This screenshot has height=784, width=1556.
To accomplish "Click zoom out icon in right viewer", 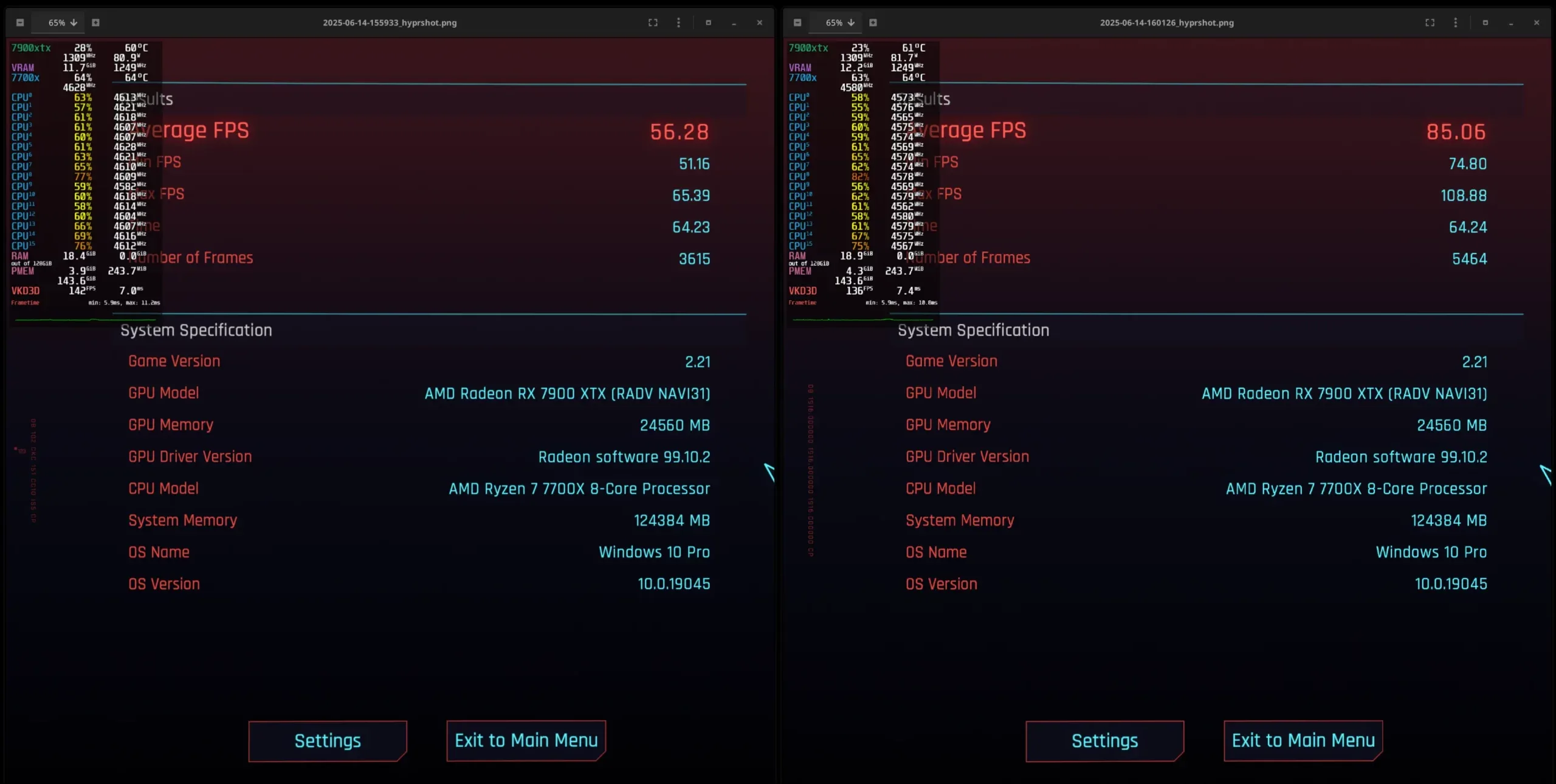I will tap(797, 22).
